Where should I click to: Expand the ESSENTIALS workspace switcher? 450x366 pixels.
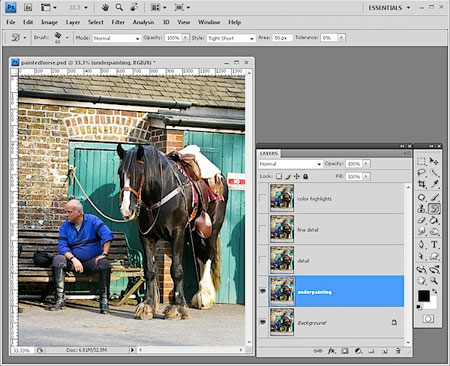(389, 8)
